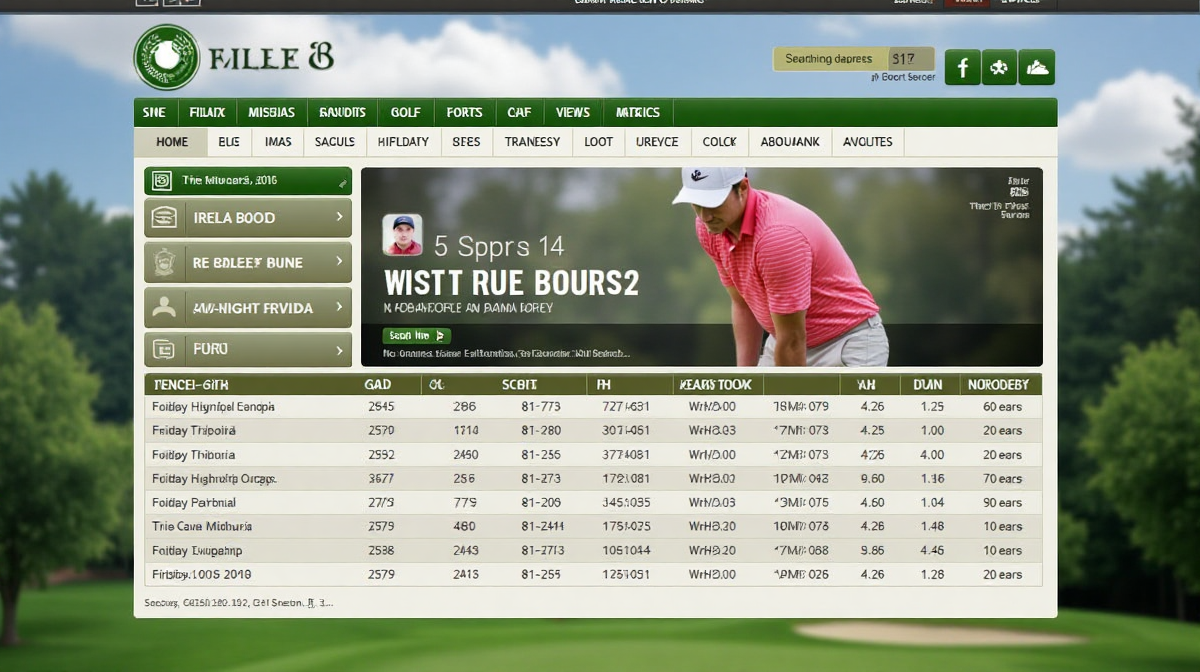Open the Friday Thipoira table row name

click(x=194, y=431)
